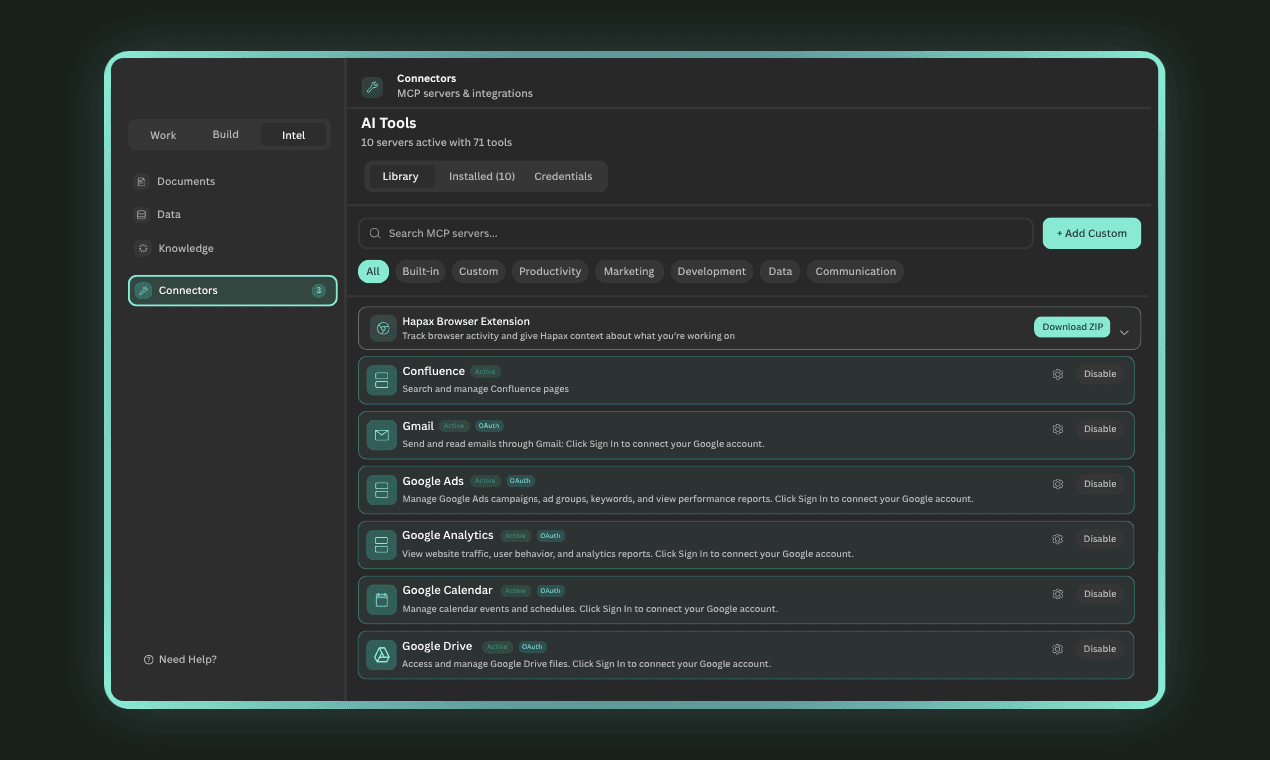Switch to the Credentials tab
Image resolution: width=1270 pixels, height=760 pixels.
(x=563, y=176)
